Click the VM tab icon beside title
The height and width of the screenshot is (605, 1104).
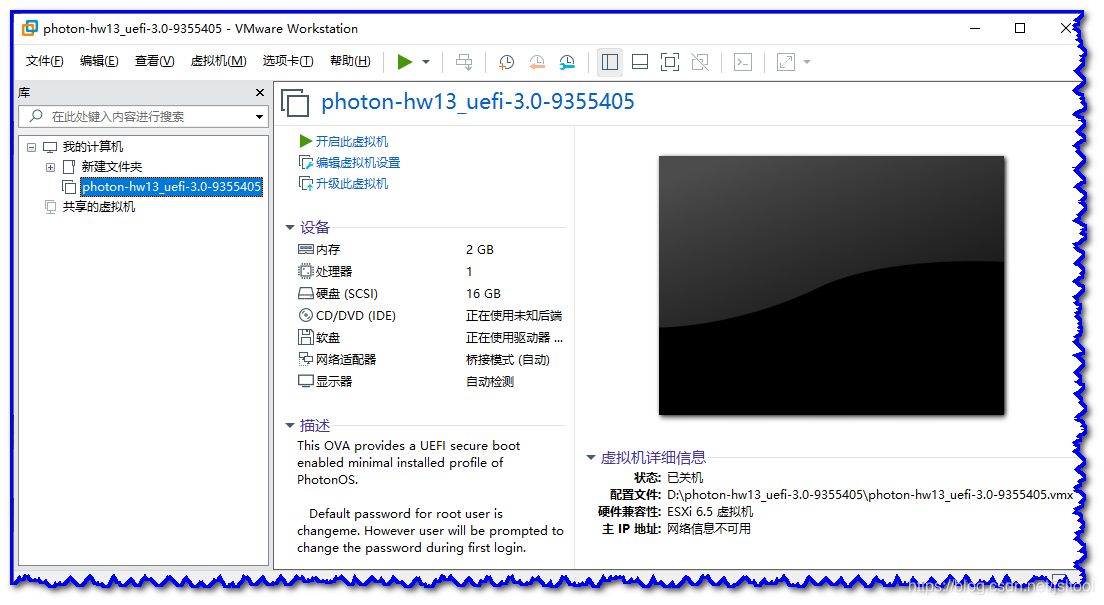[295, 102]
